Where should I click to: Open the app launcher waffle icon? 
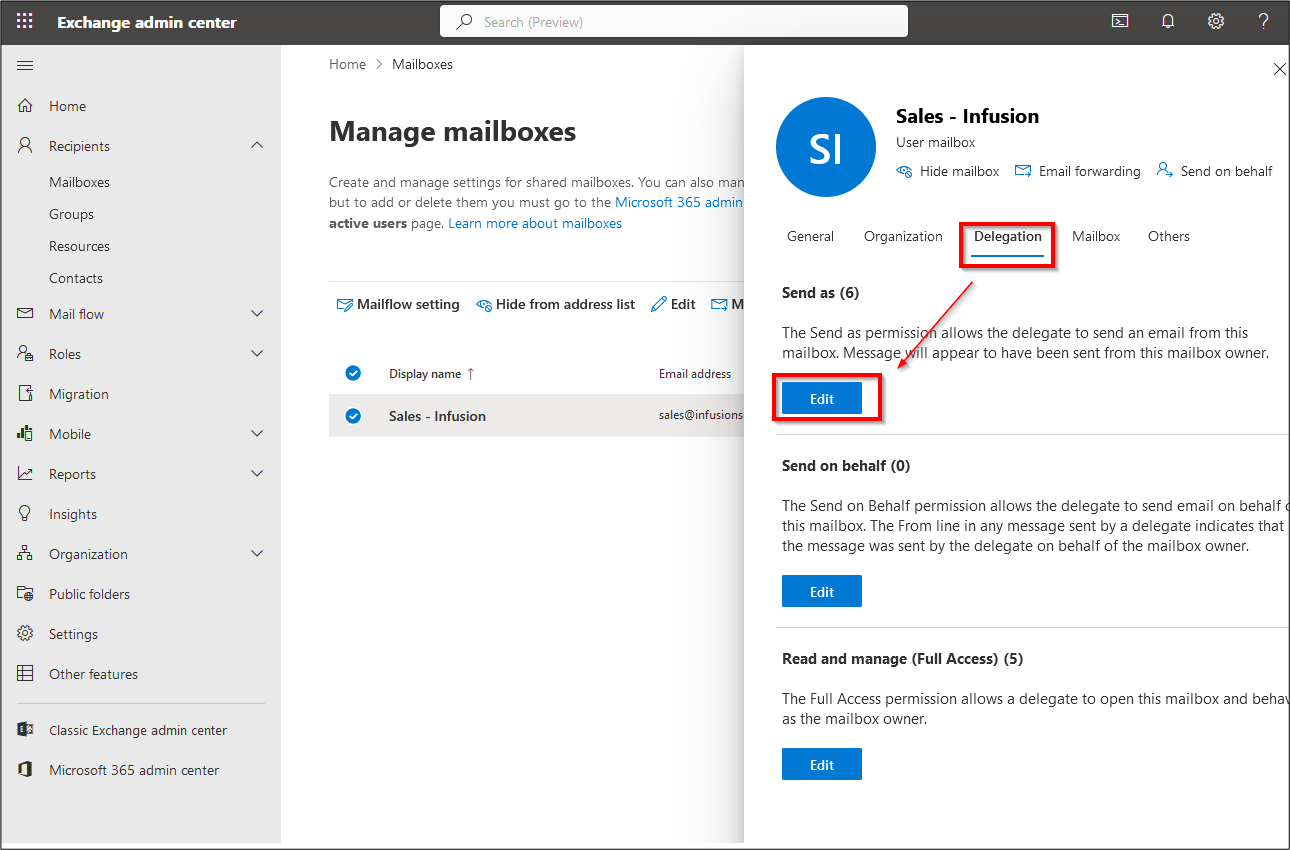click(x=25, y=22)
